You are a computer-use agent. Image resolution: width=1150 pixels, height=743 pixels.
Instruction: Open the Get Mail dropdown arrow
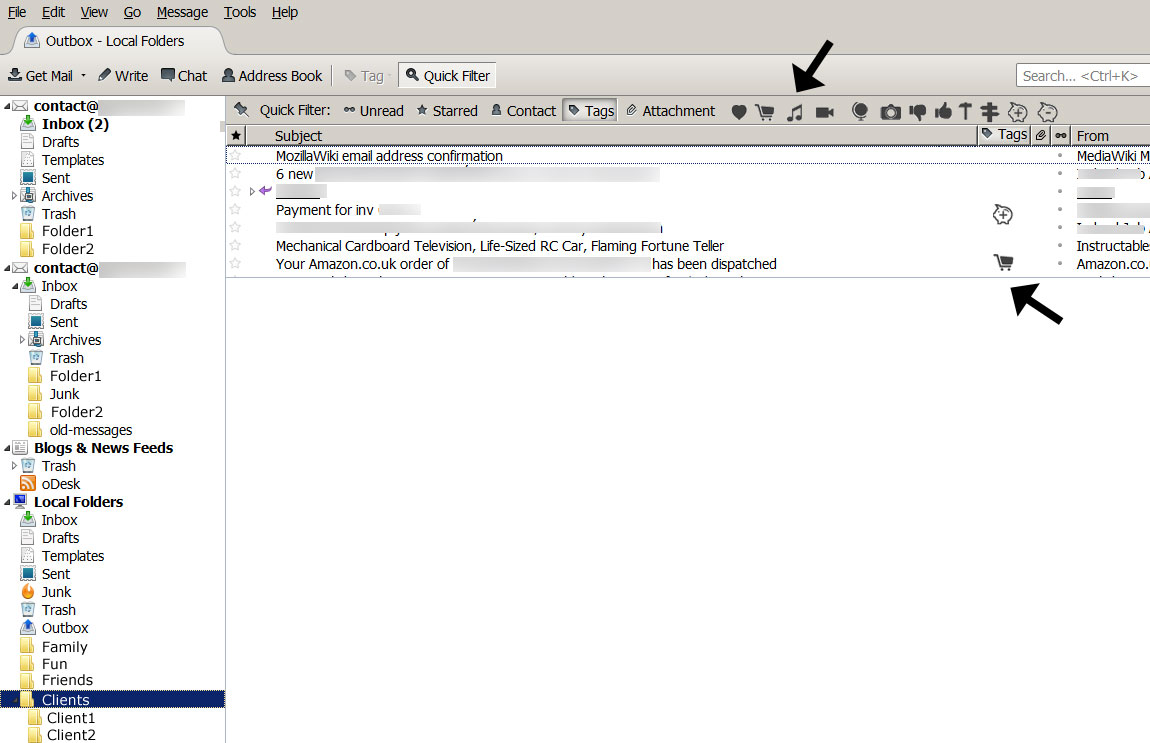click(x=84, y=76)
